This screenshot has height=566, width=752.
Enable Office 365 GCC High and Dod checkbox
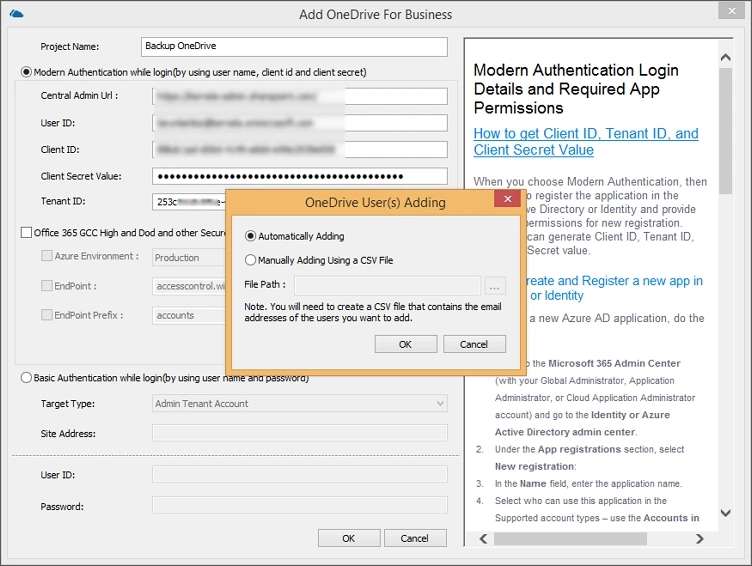(x=26, y=233)
